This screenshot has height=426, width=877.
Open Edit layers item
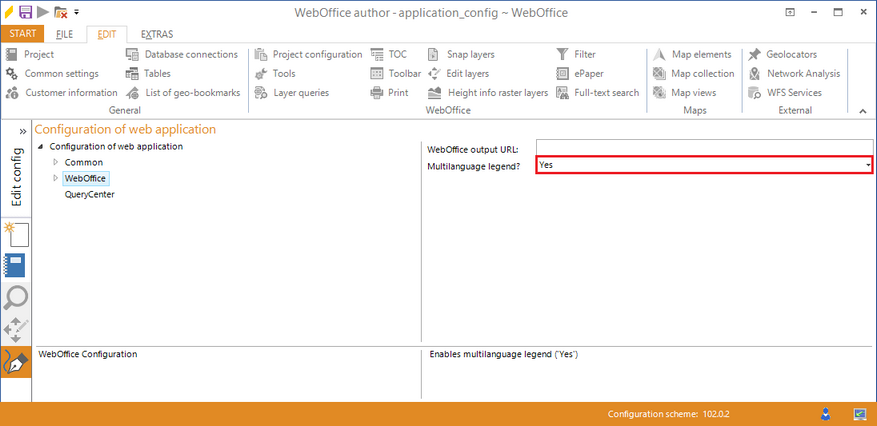[x=459, y=73]
